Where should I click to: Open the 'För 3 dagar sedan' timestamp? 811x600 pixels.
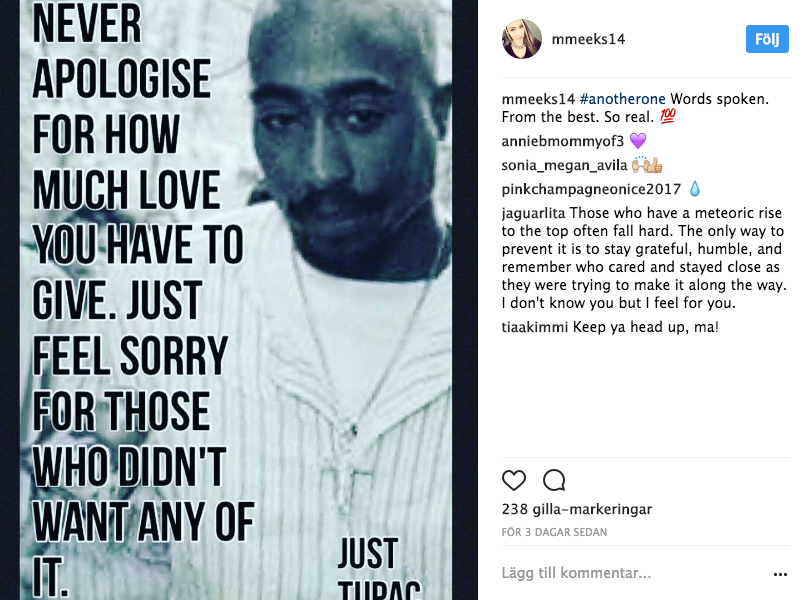click(554, 532)
